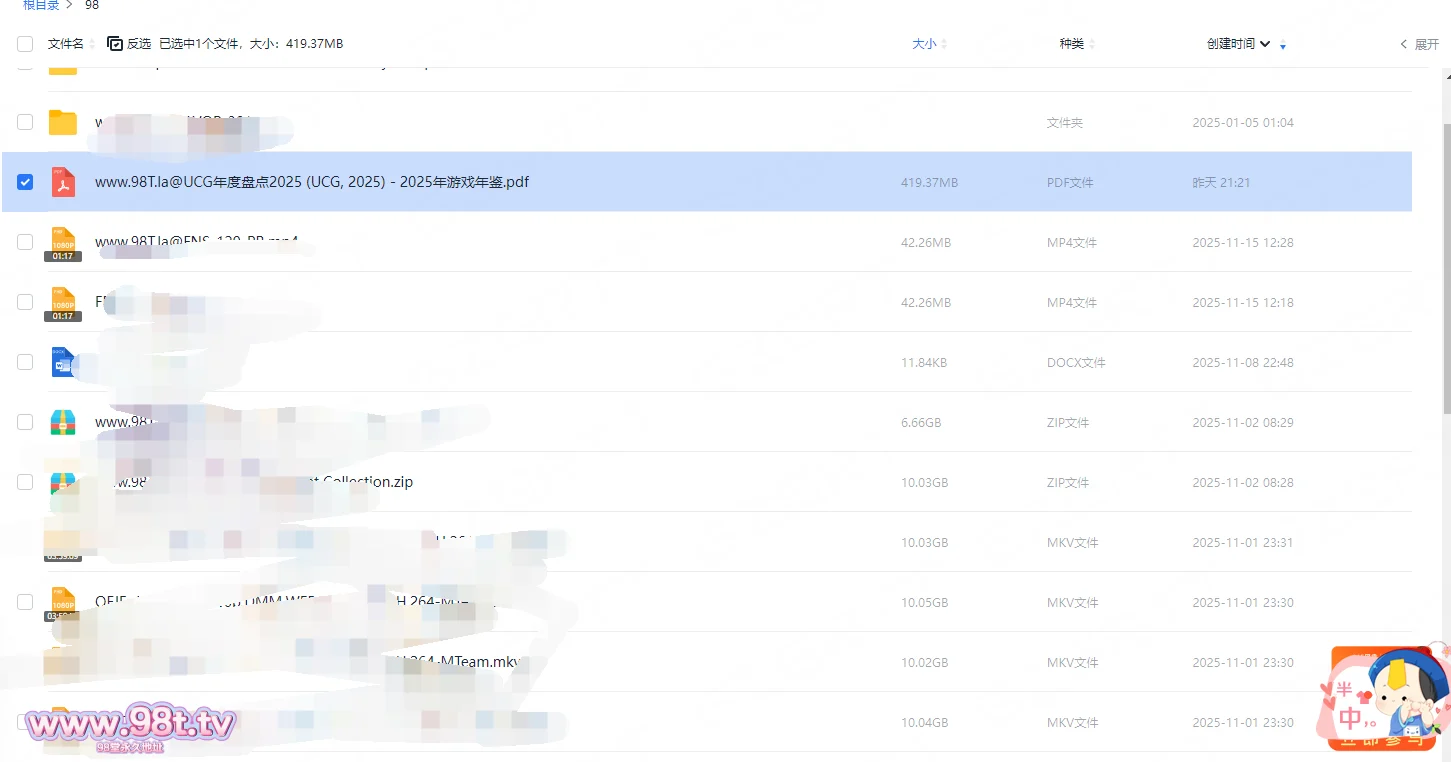Image resolution: width=1451 pixels, height=762 pixels.
Task: Check the box for the DOCX file row
Action: pos(25,362)
